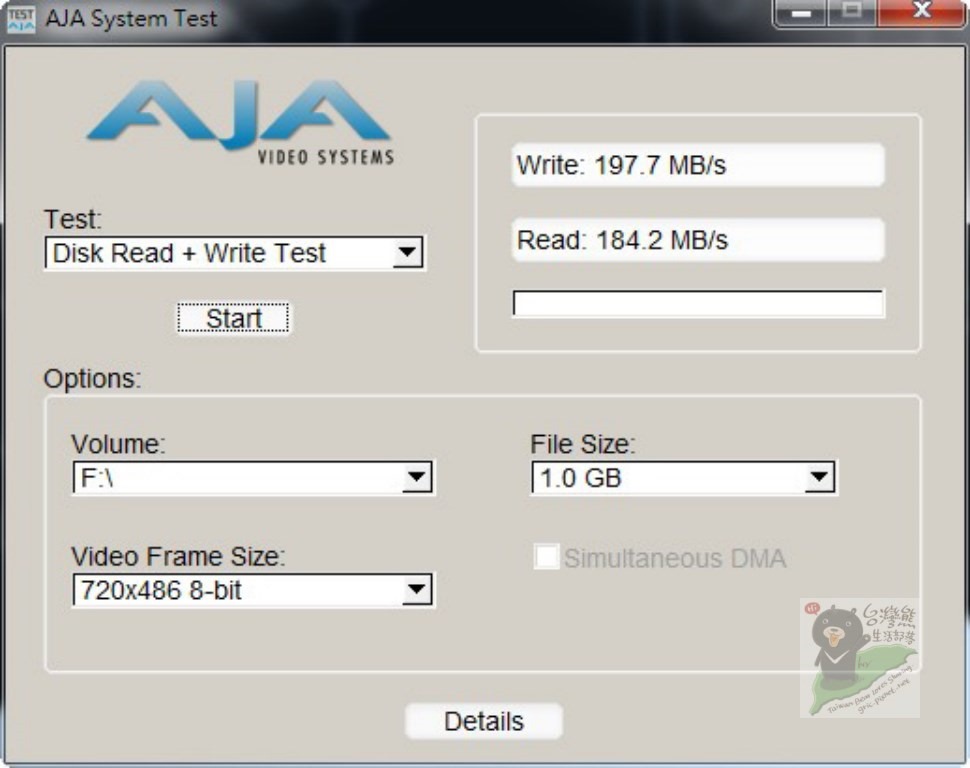
Task: Start the disk test
Action: tap(233, 318)
